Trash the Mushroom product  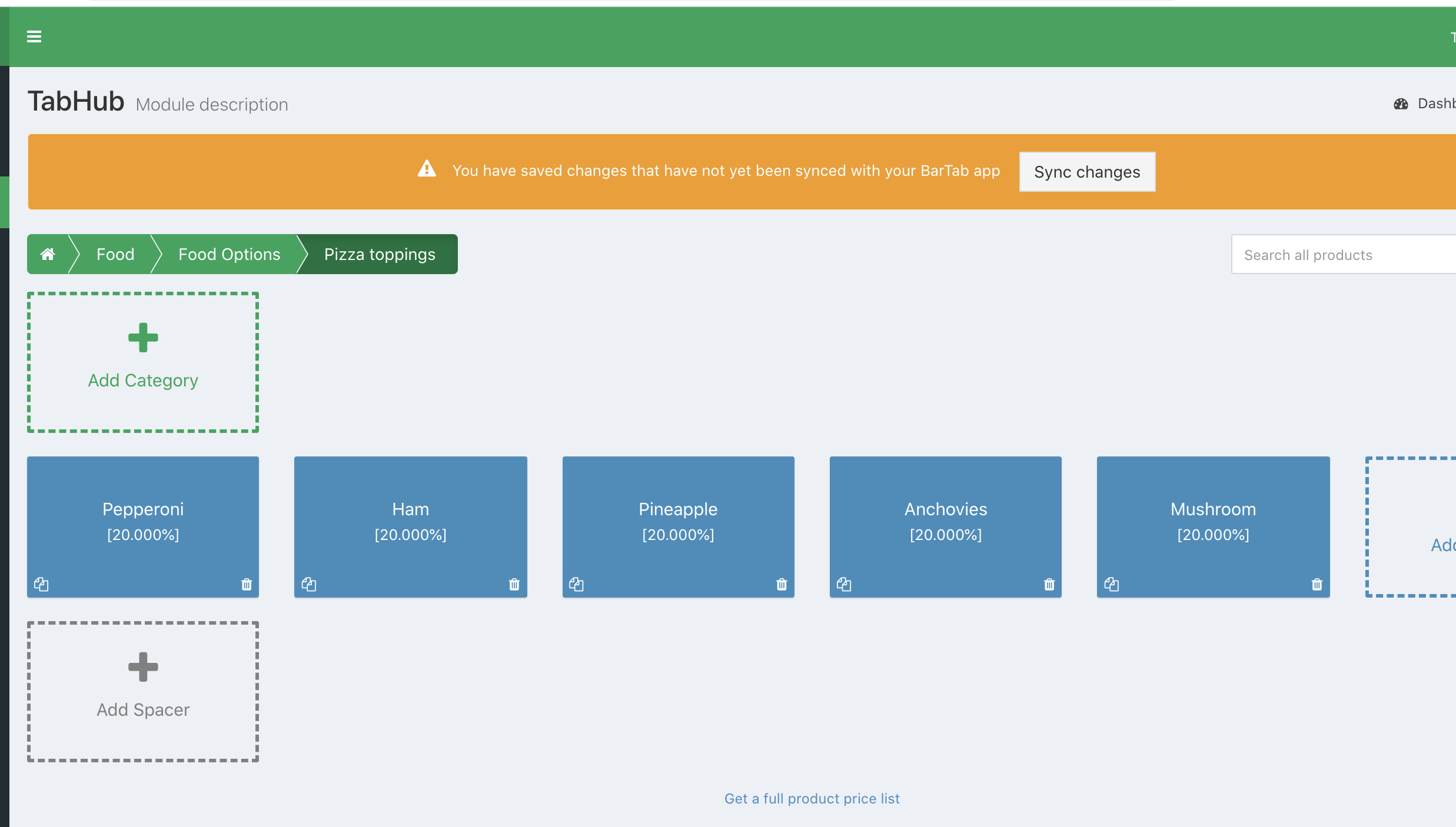1317,584
